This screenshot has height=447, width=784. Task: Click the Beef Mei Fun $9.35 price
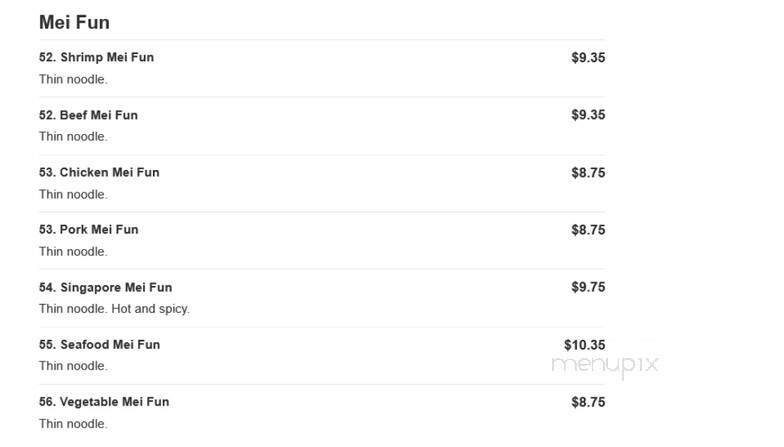pyautogui.click(x=588, y=115)
